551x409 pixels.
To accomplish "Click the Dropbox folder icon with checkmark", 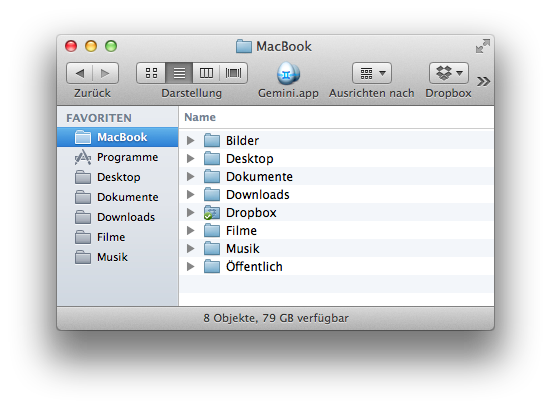I will coord(212,213).
